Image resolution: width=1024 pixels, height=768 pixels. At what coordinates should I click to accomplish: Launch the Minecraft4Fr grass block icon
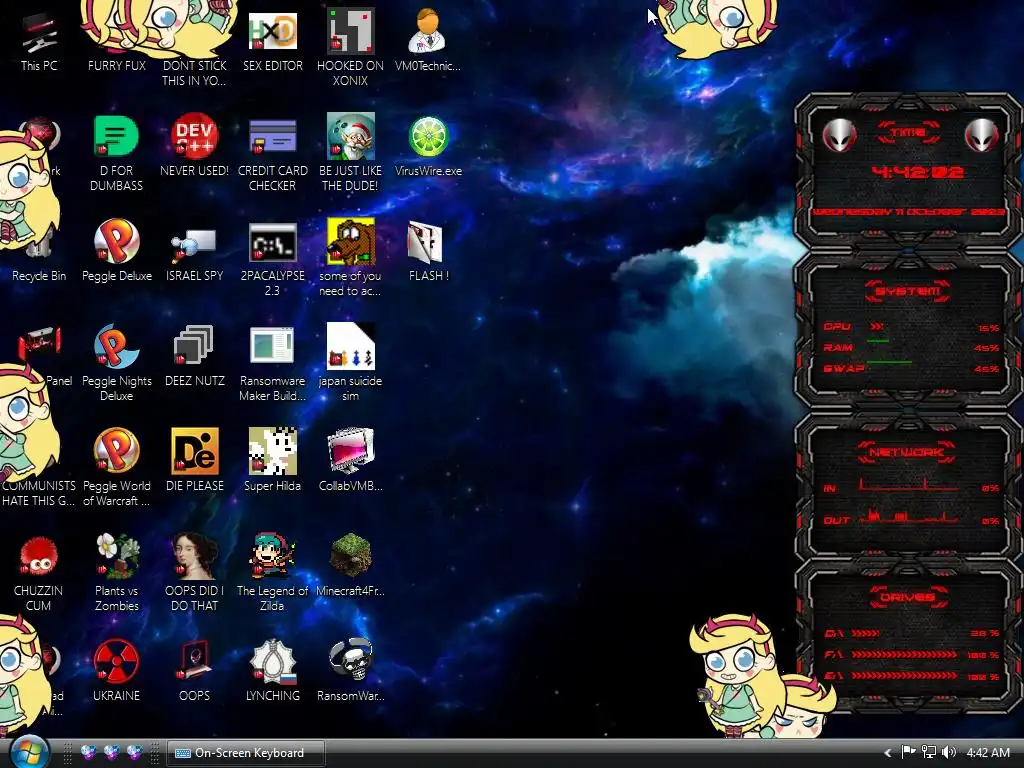click(351, 566)
